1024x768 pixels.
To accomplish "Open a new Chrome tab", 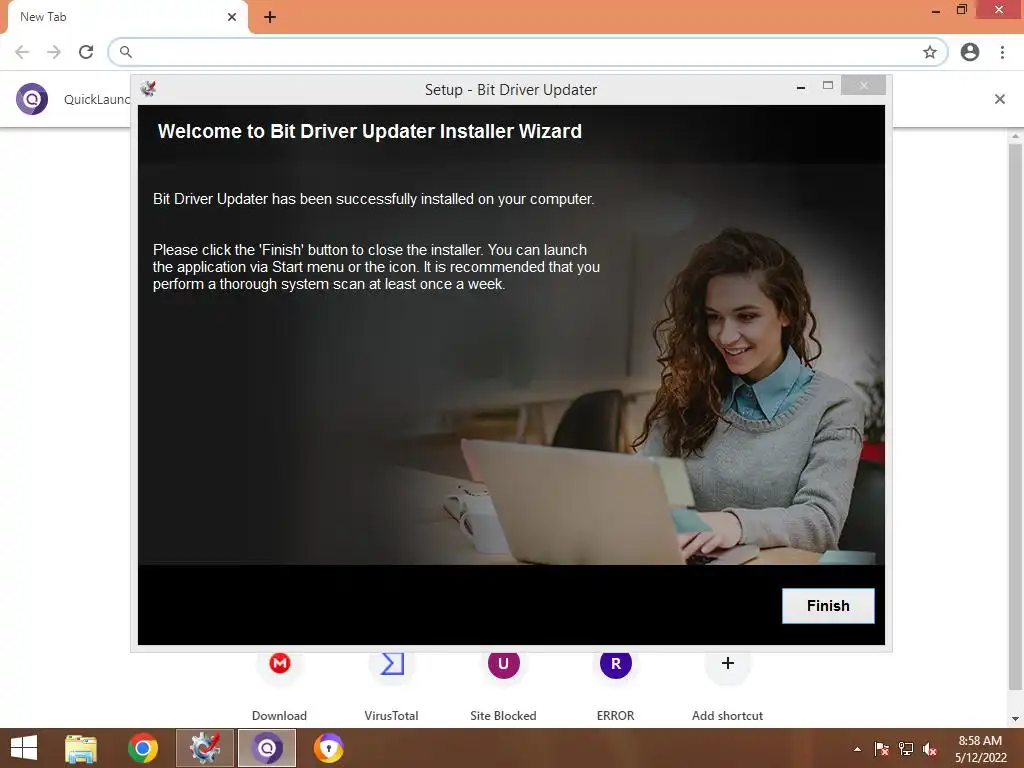I will point(270,18).
